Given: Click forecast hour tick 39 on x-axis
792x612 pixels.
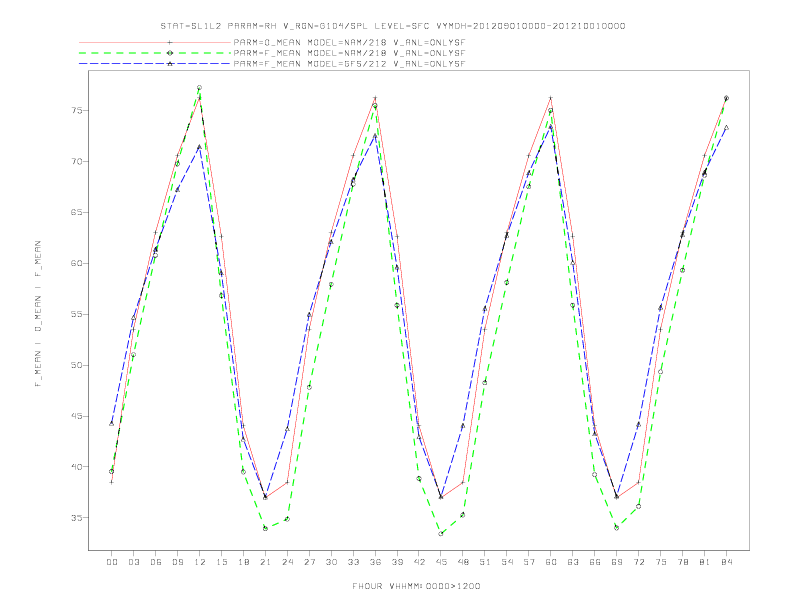Looking at the screenshot, I should (397, 562).
